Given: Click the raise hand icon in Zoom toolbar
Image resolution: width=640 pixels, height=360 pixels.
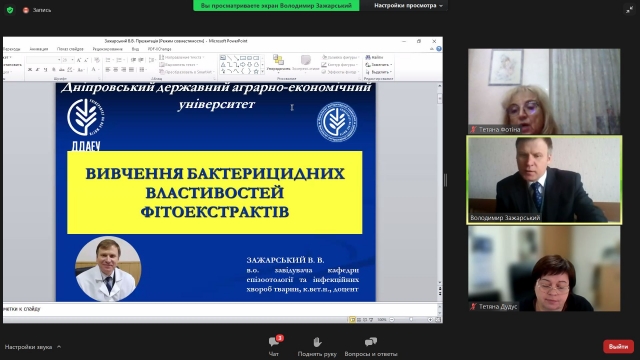Looking at the screenshot, I should coord(317,342).
